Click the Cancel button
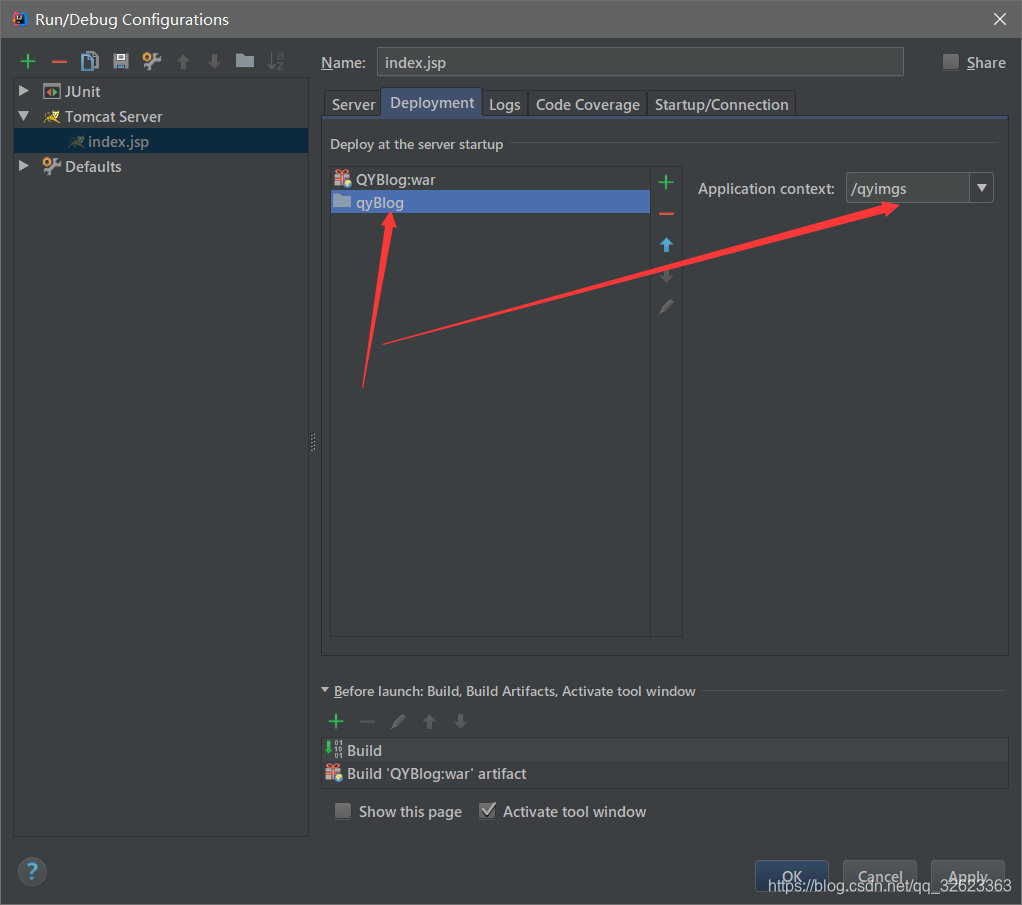 point(880,876)
